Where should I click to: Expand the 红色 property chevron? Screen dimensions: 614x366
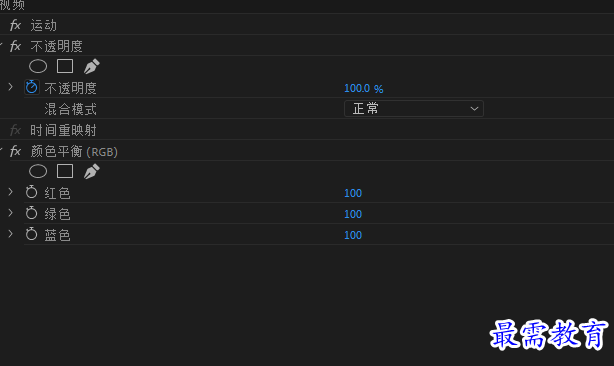pos(11,192)
